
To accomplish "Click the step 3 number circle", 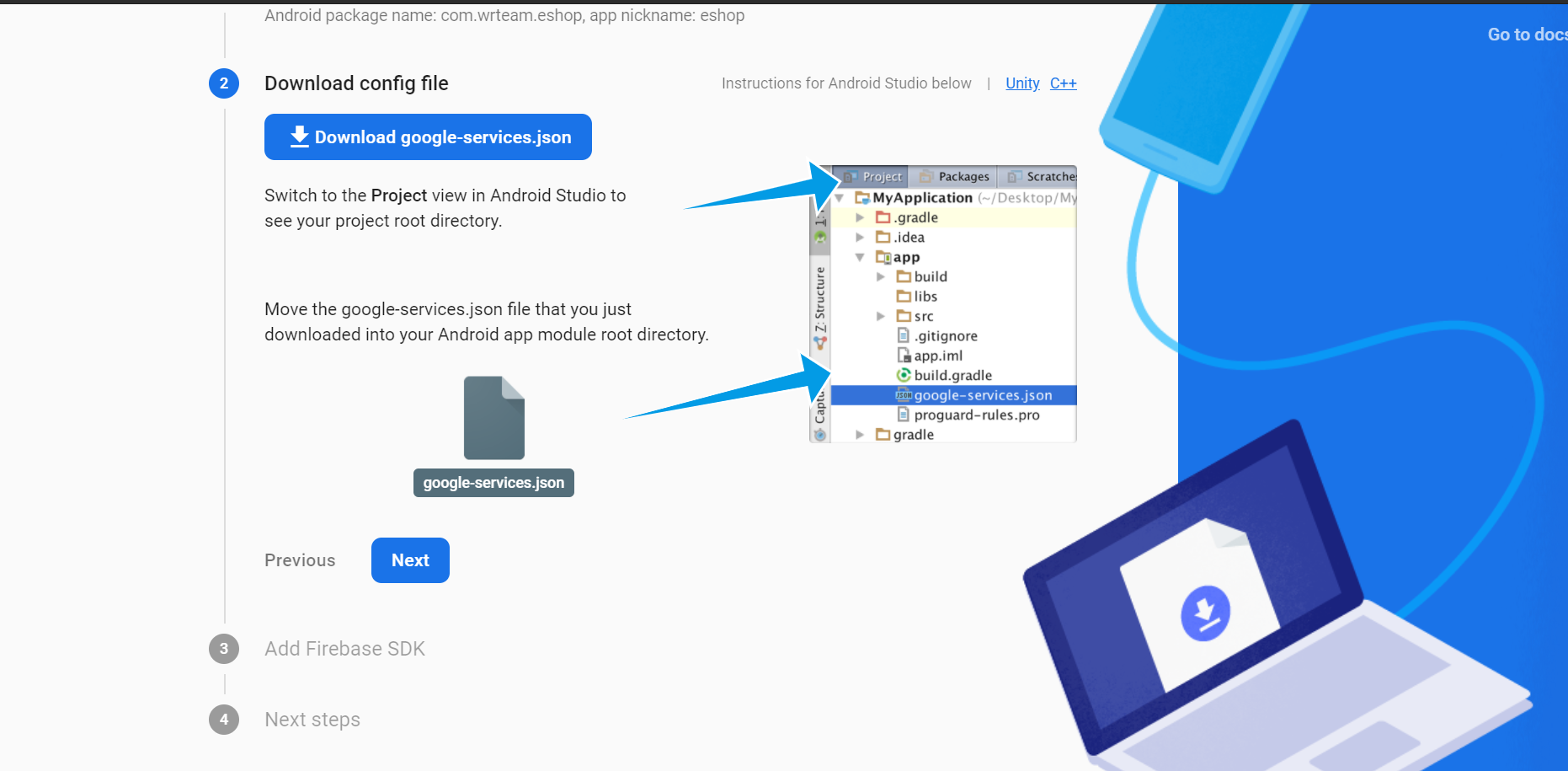I will pos(224,649).
